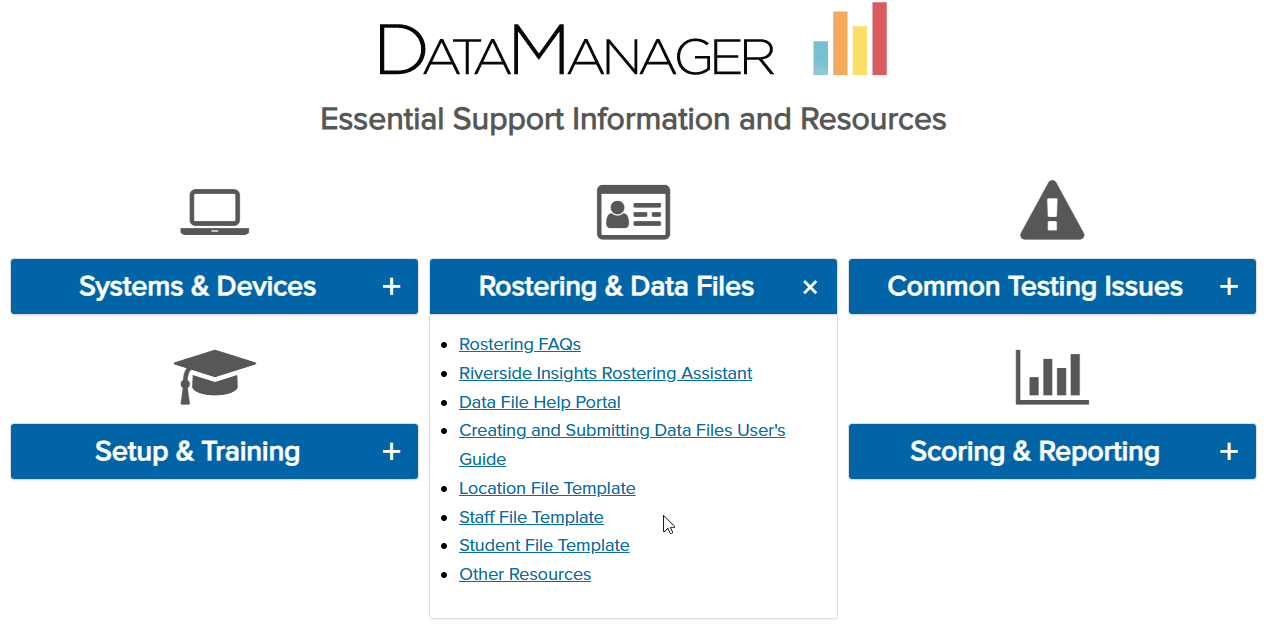Expand the Setup & Training section

coord(391,451)
